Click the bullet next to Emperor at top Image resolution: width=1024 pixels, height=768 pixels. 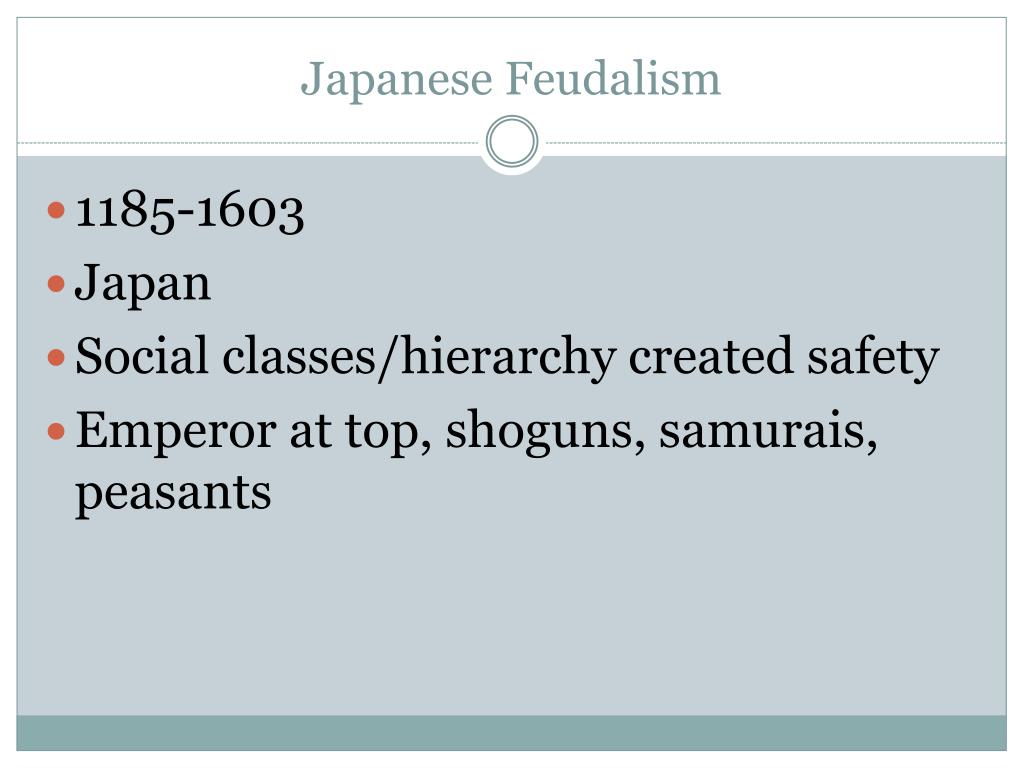pyautogui.click(x=57, y=431)
